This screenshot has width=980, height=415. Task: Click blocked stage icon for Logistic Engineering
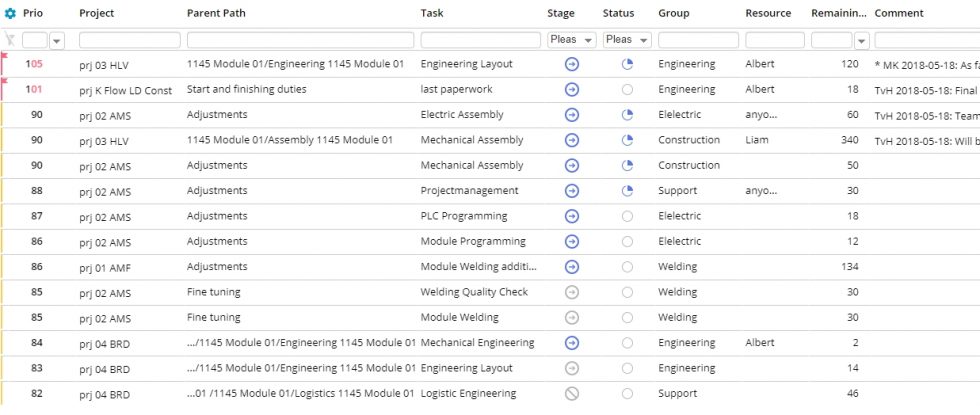tap(571, 393)
